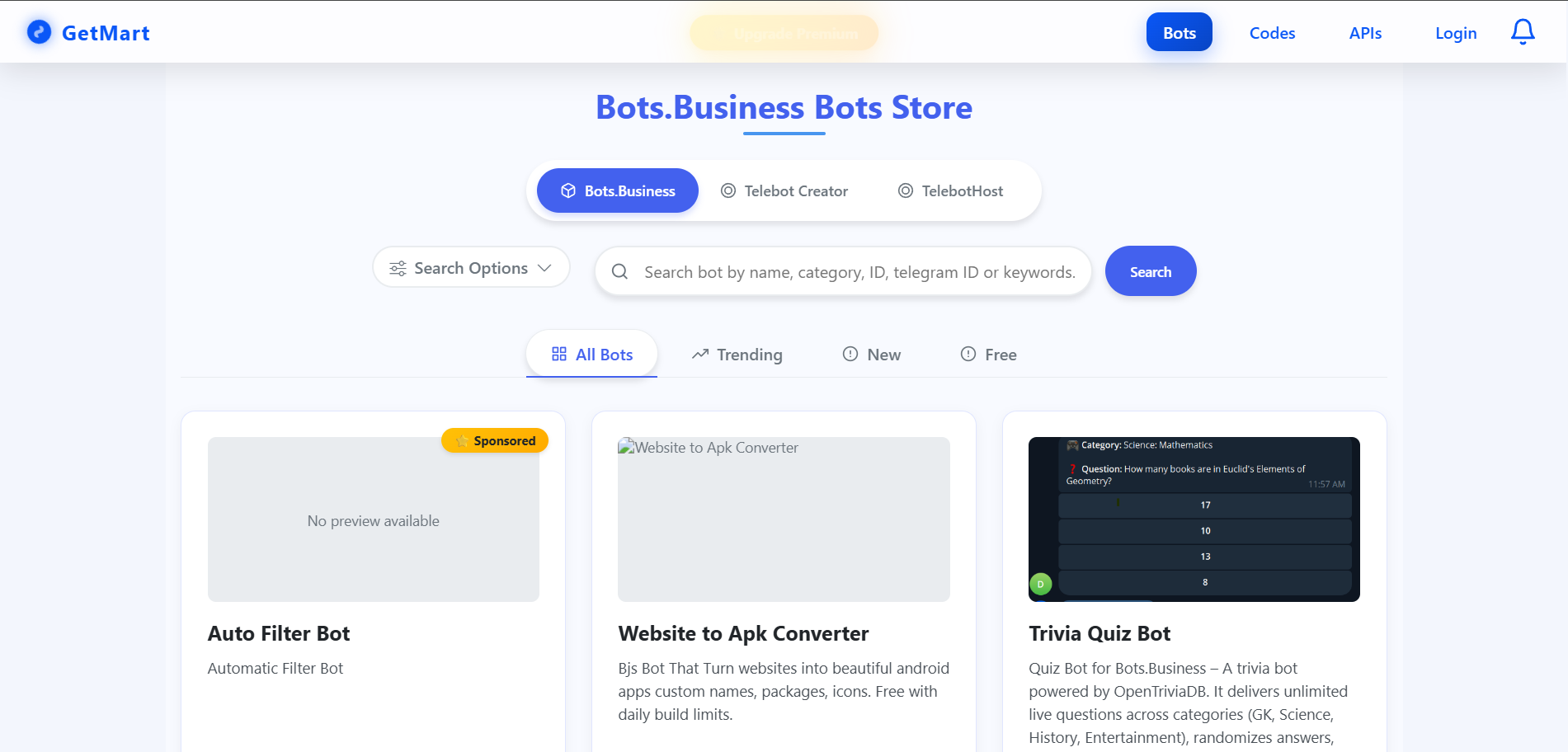Click the GetMart brand name
This screenshot has width=1568, height=752.
[x=106, y=33]
